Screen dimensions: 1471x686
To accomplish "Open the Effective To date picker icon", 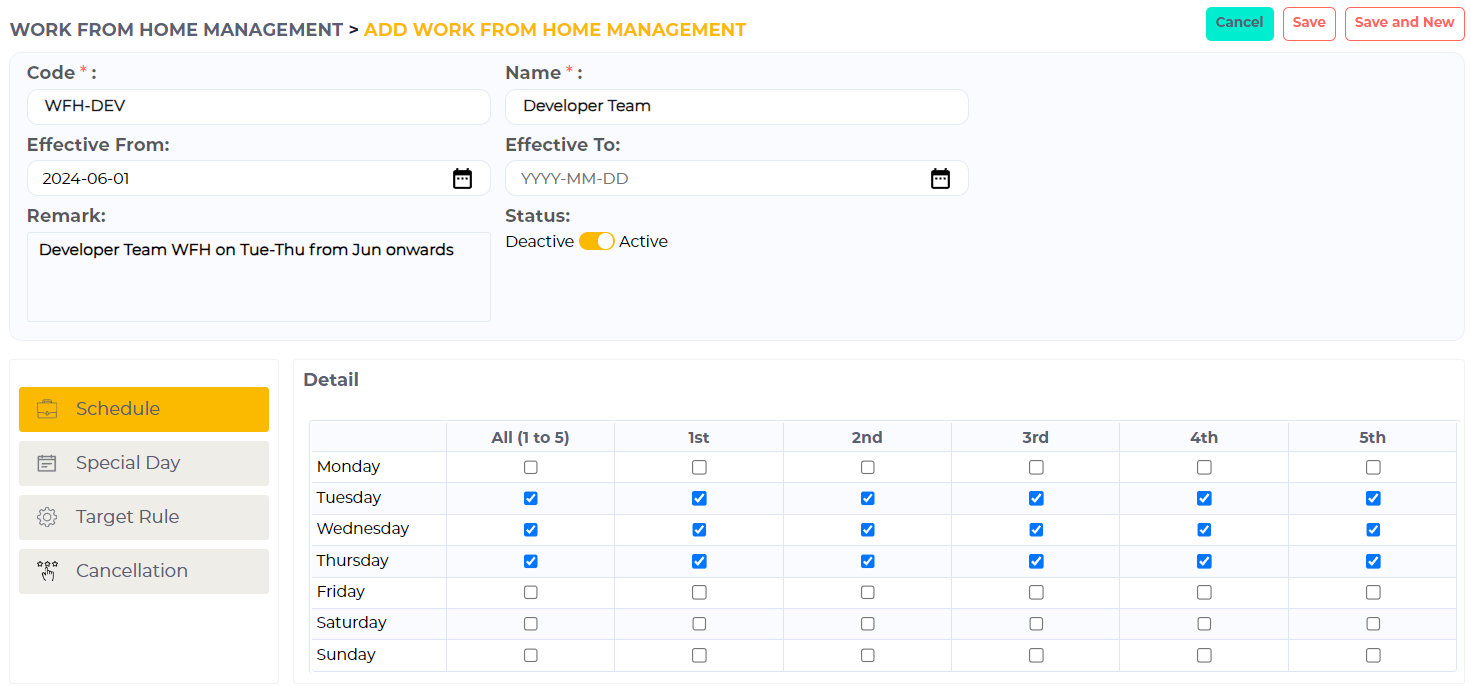I will point(940,177).
